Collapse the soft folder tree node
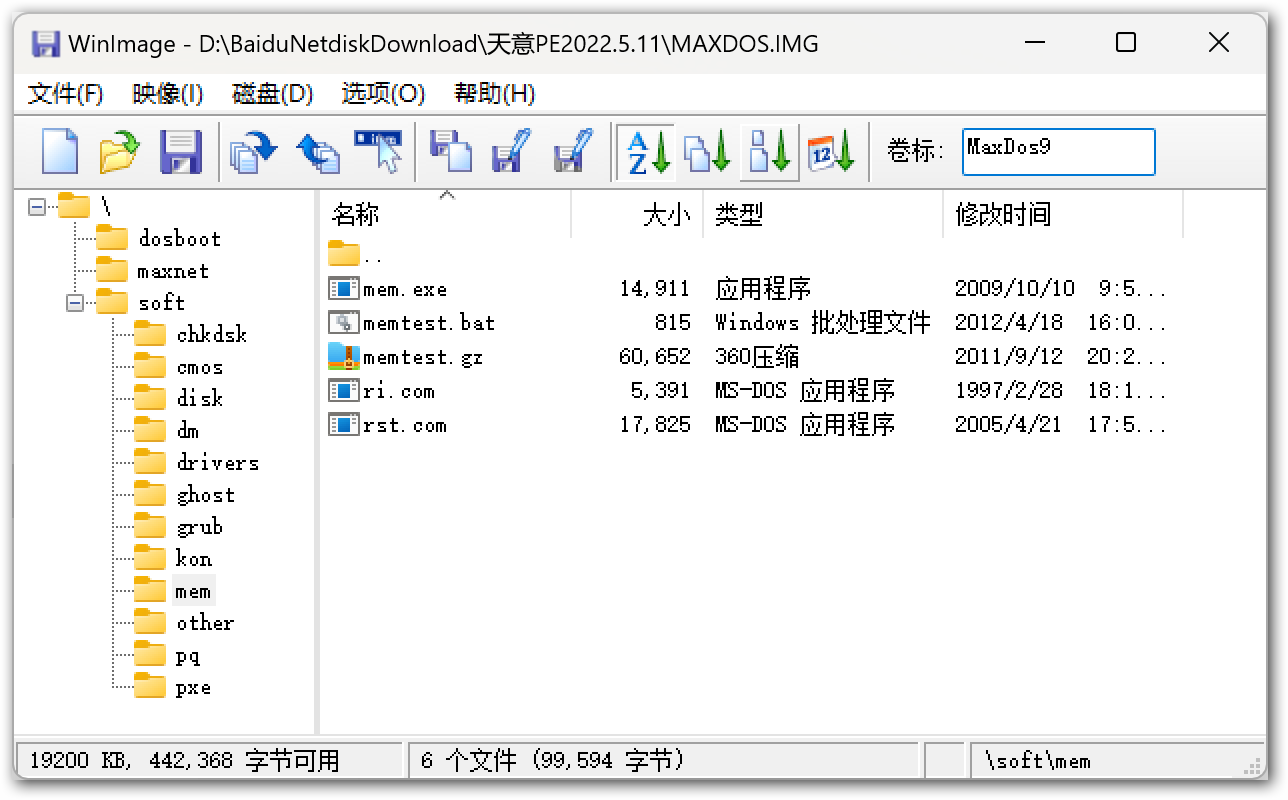The image size is (1288, 800). point(75,303)
